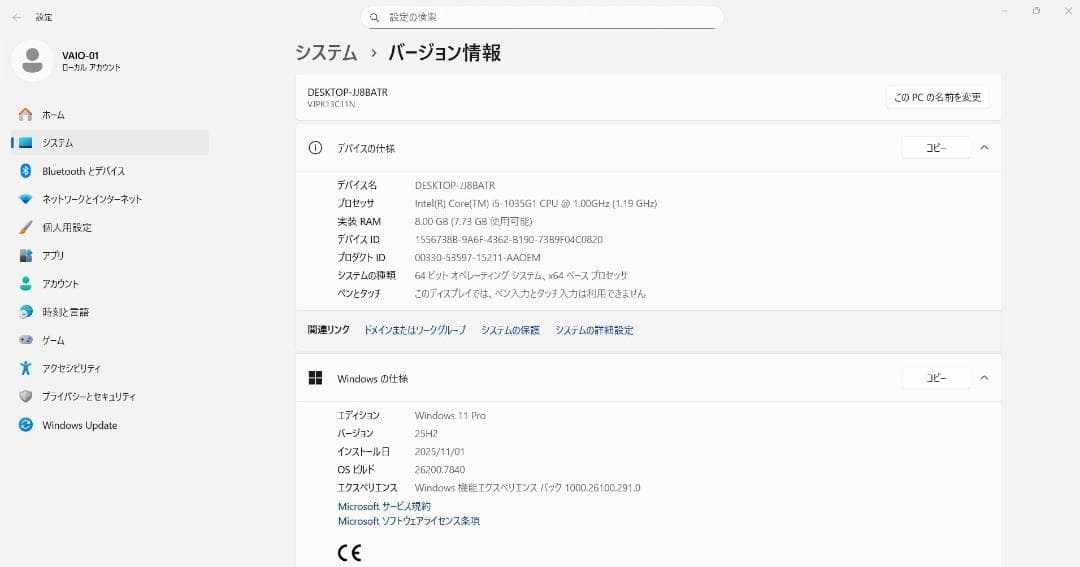Image resolution: width=1080 pixels, height=567 pixels.
Task: Open 個人用設定 in sidebar
Action: 110,227
